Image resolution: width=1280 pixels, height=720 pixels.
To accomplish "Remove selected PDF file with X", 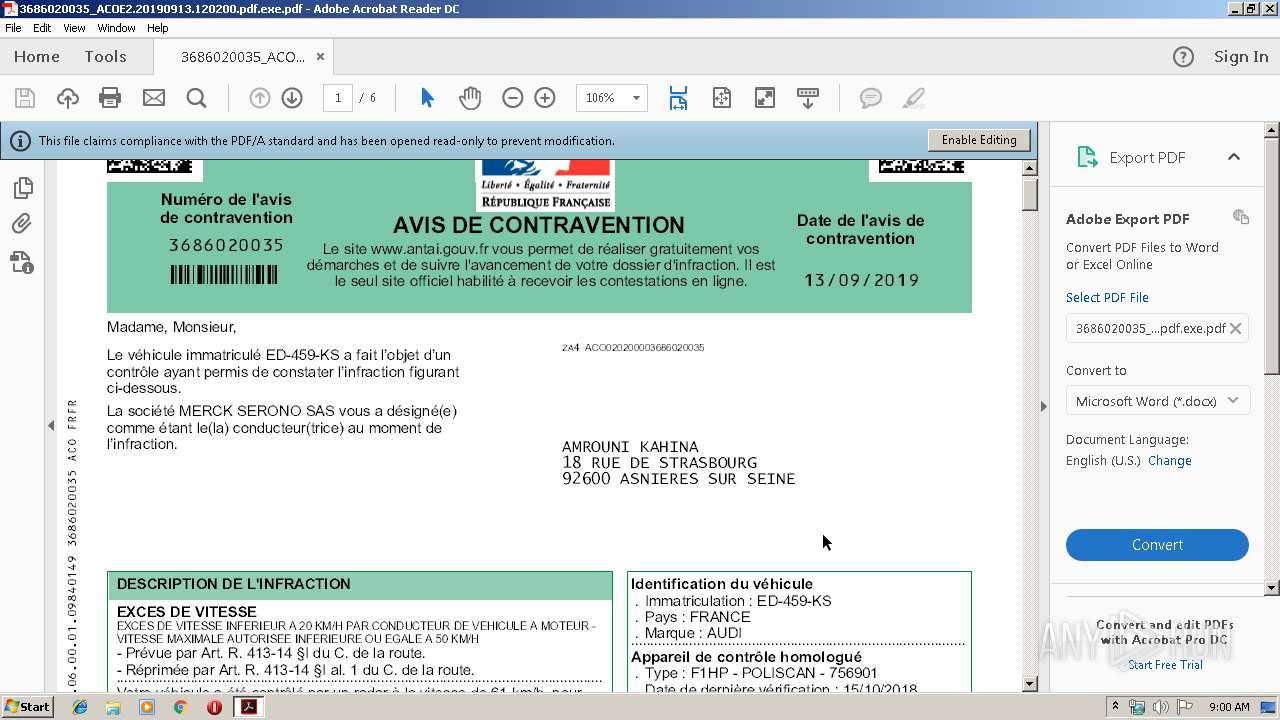I will click(x=1236, y=328).
